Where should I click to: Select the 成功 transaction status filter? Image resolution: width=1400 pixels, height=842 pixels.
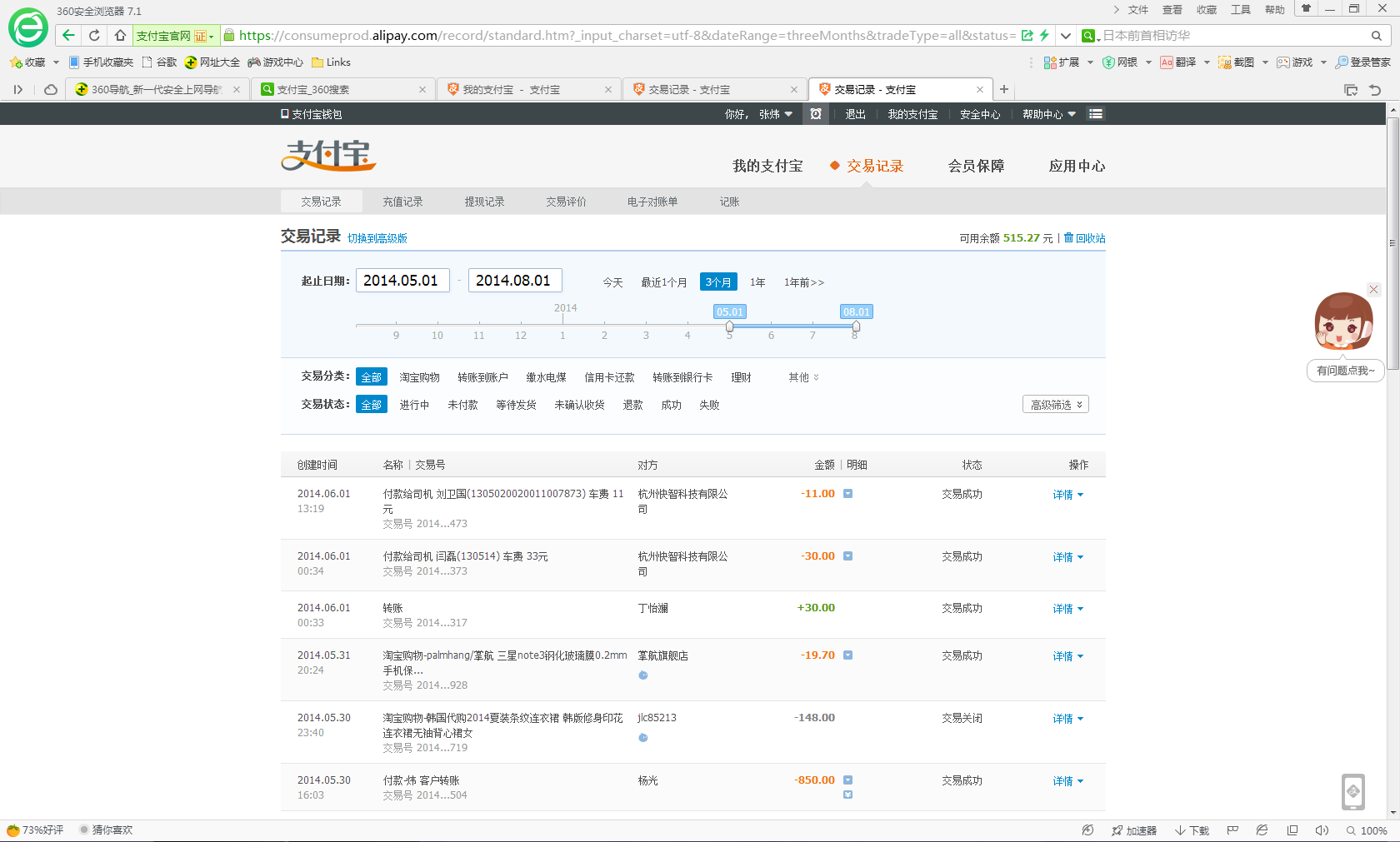(671, 405)
